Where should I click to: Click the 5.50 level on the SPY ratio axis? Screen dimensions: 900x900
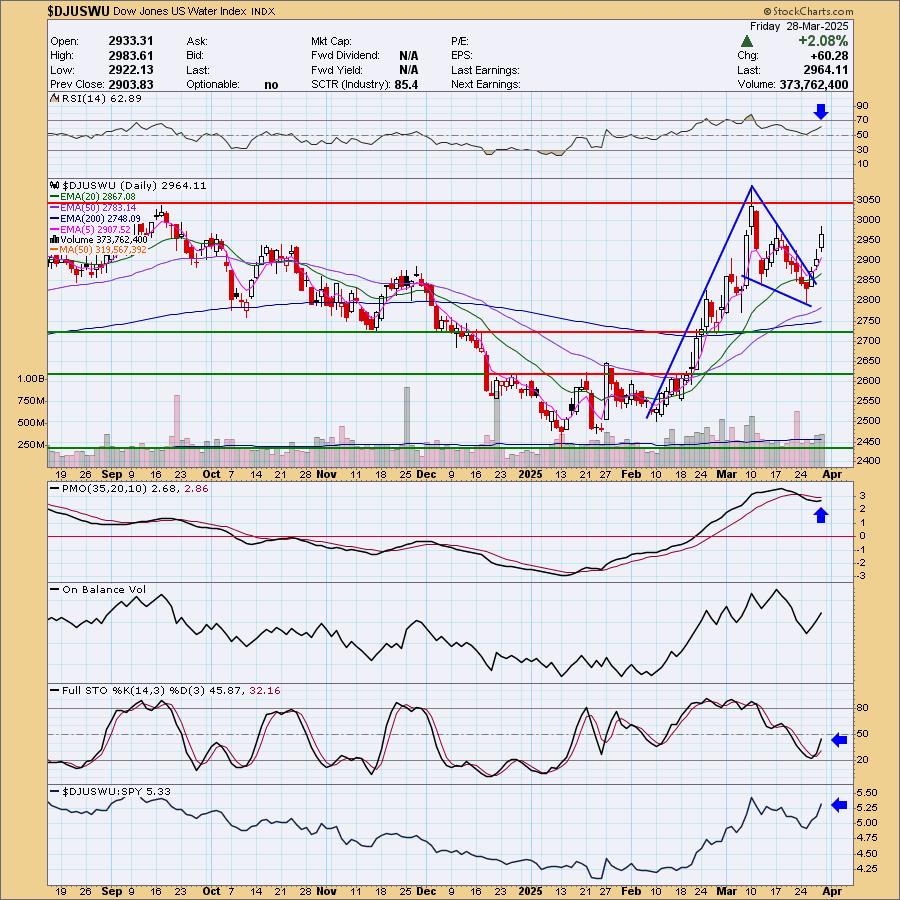[867, 793]
